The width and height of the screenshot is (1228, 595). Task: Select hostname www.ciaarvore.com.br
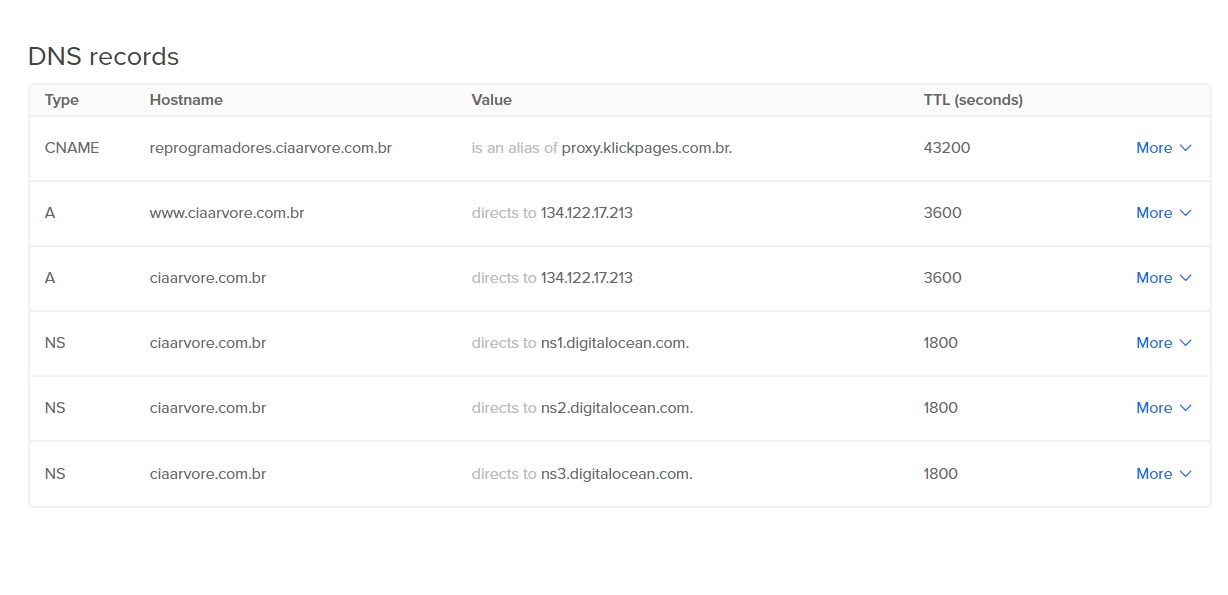pos(227,213)
